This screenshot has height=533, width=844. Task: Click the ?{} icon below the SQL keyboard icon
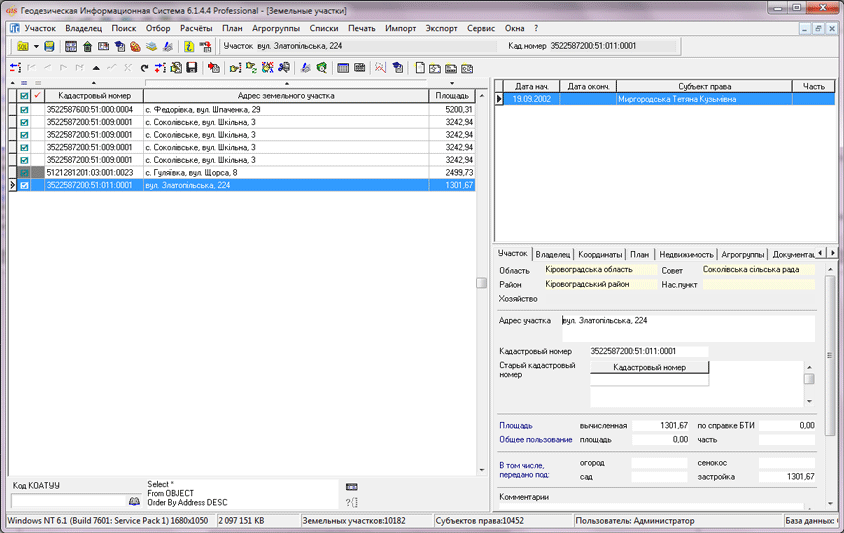[351, 502]
